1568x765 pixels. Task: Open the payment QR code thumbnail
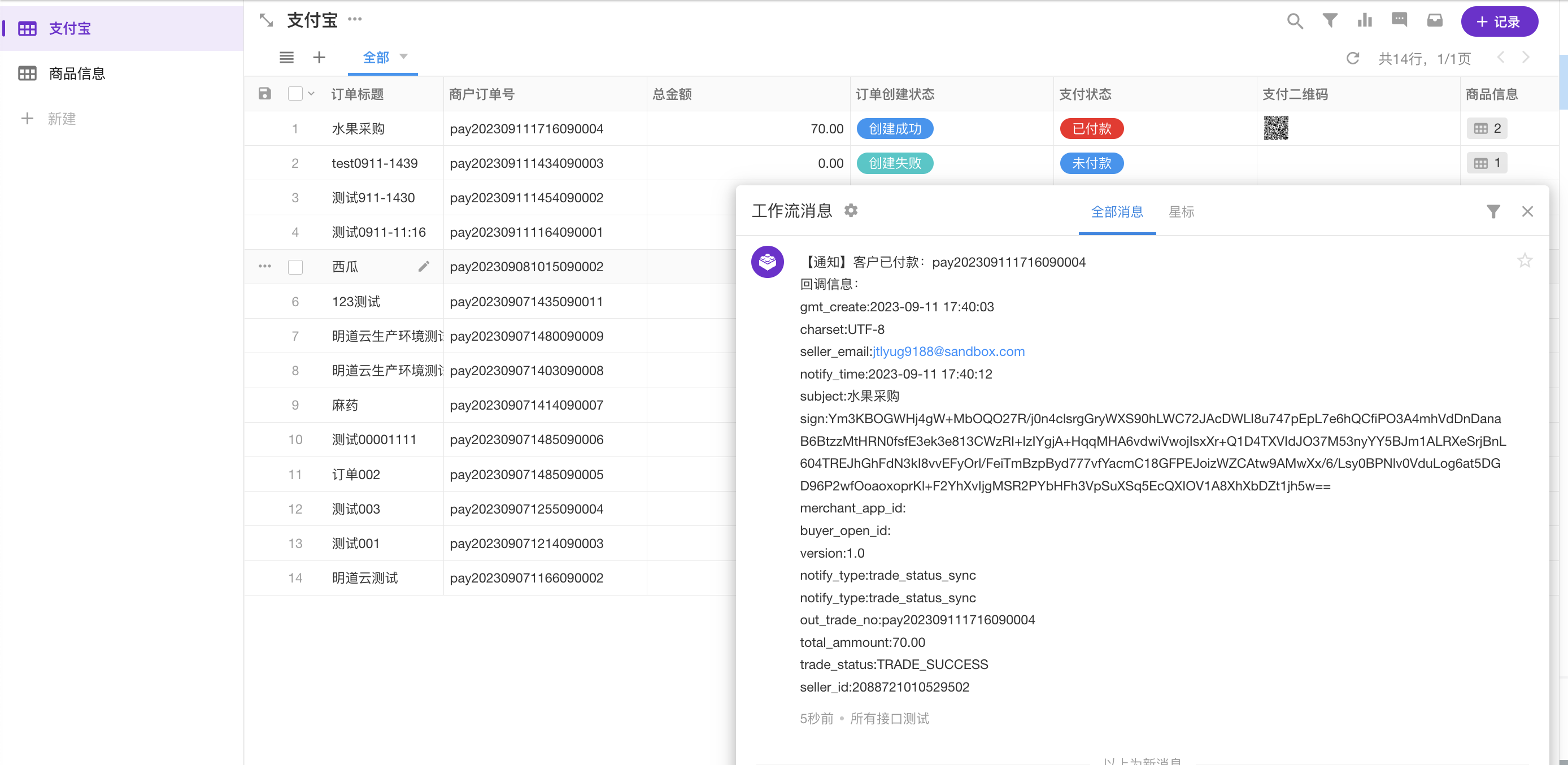[x=1276, y=128]
